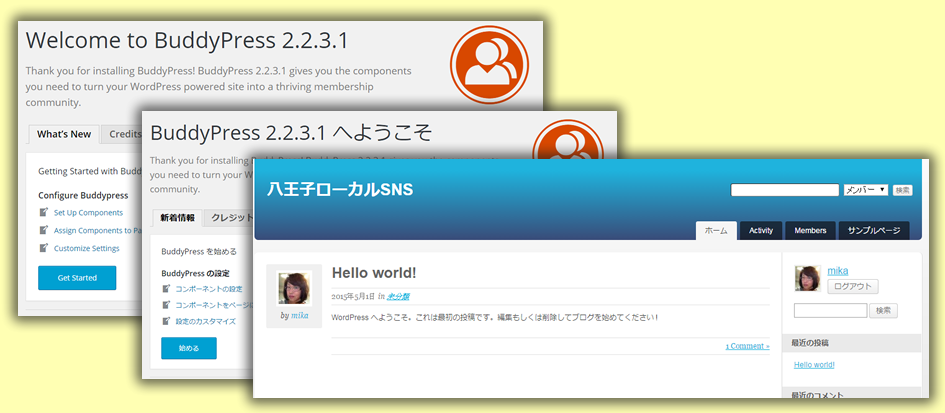Open the Customize Settings link

click(87, 248)
